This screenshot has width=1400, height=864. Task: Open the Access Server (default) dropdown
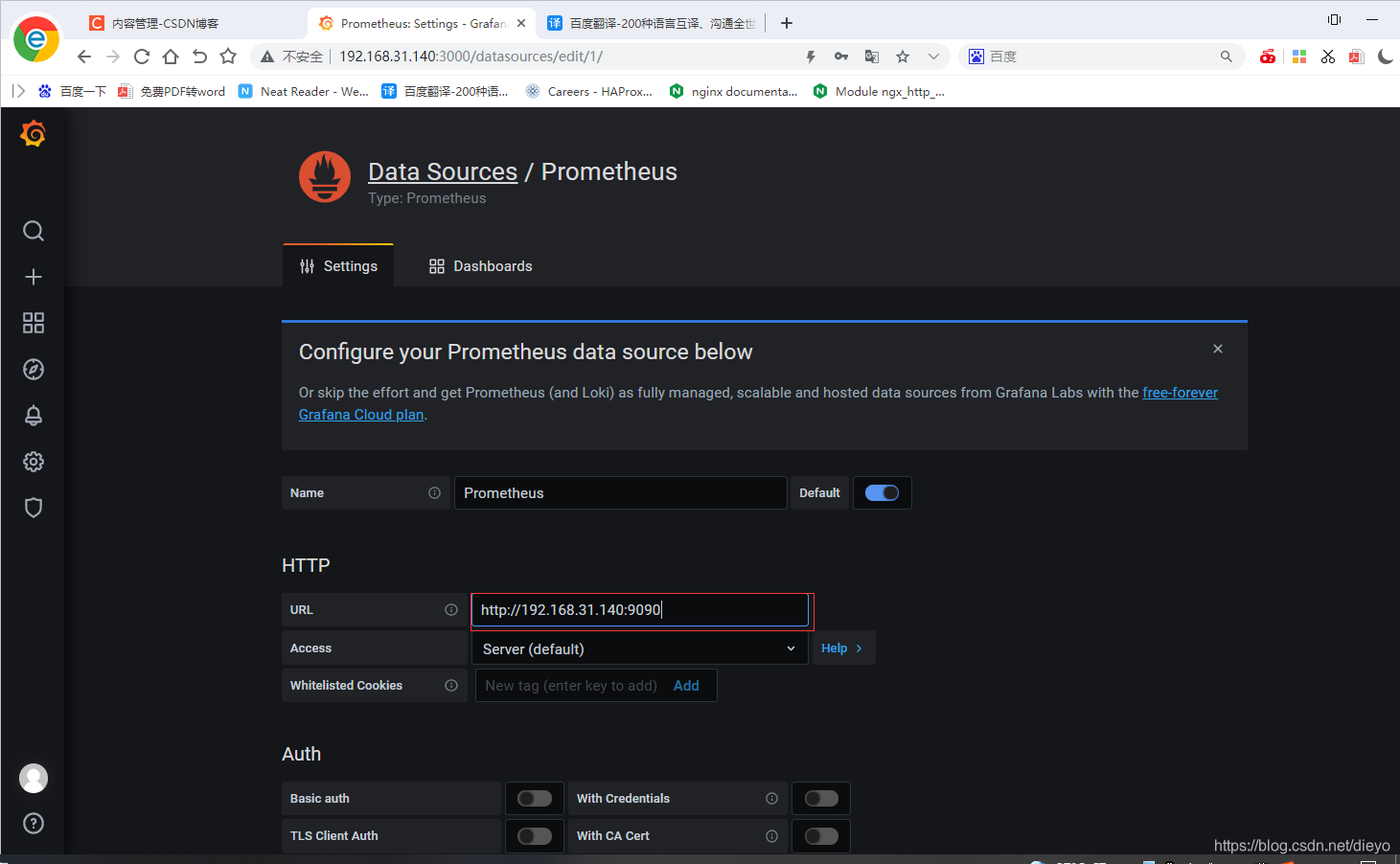click(639, 648)
